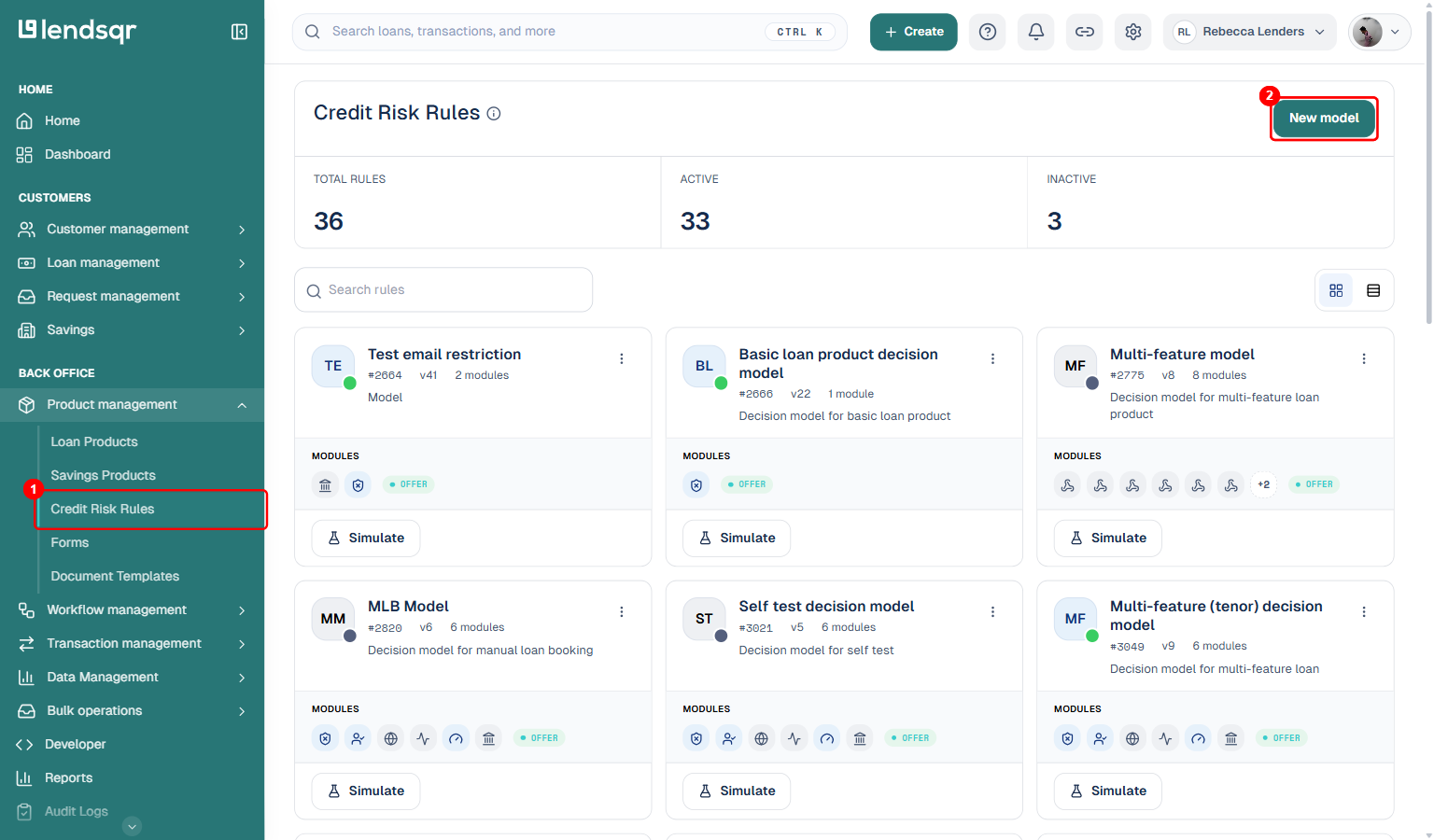Expand Savings menu
This screenshot has height=840, width=1434.
coord(132,330)
